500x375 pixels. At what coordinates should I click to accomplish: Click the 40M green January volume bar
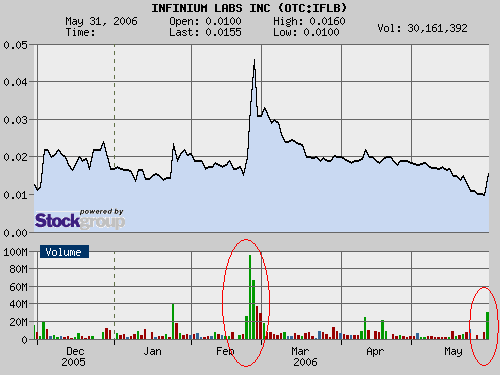click(x=173, y=322)
